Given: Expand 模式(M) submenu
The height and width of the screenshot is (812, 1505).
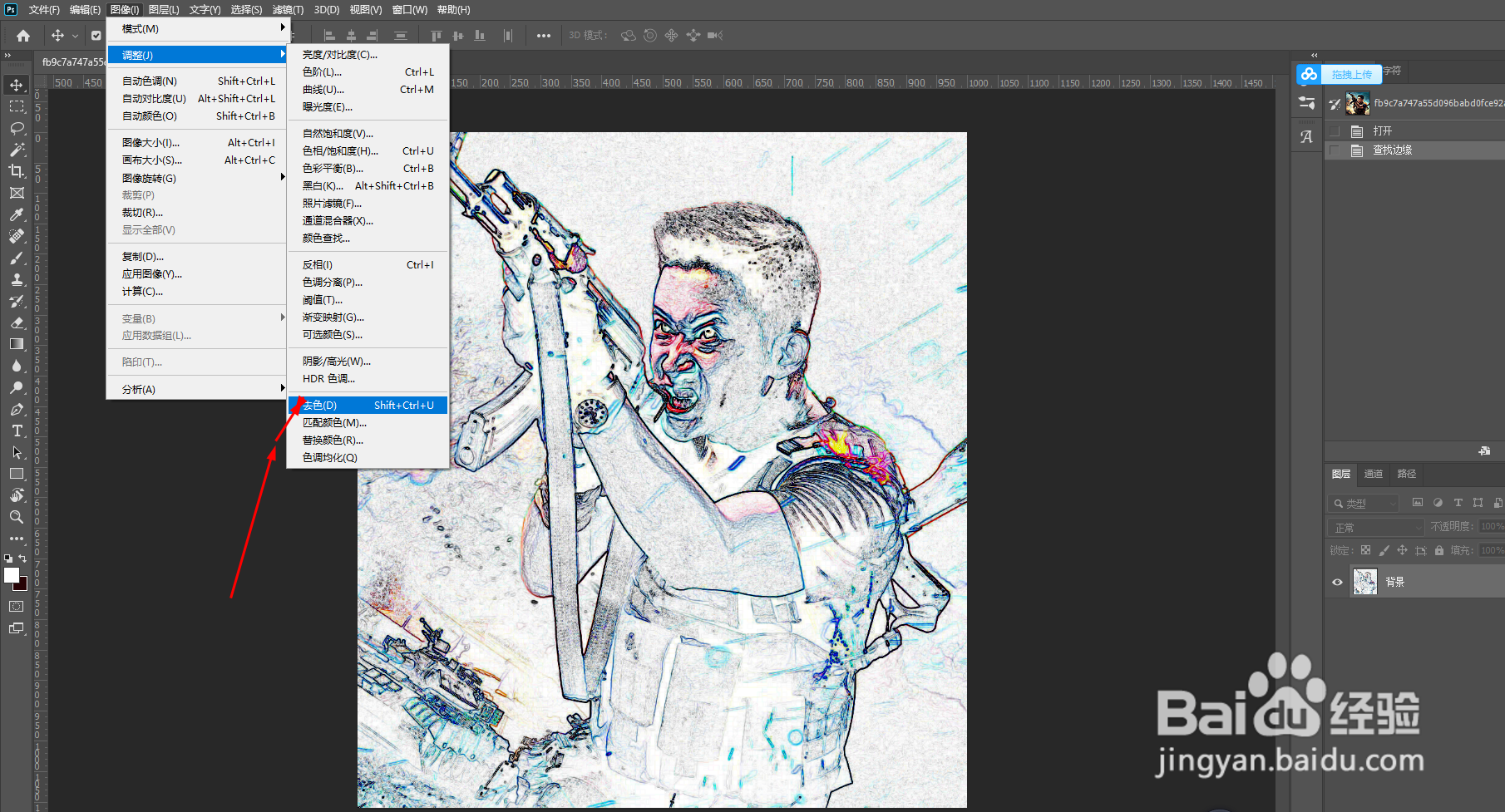Looking at the screenshot, I should [197, 28].
